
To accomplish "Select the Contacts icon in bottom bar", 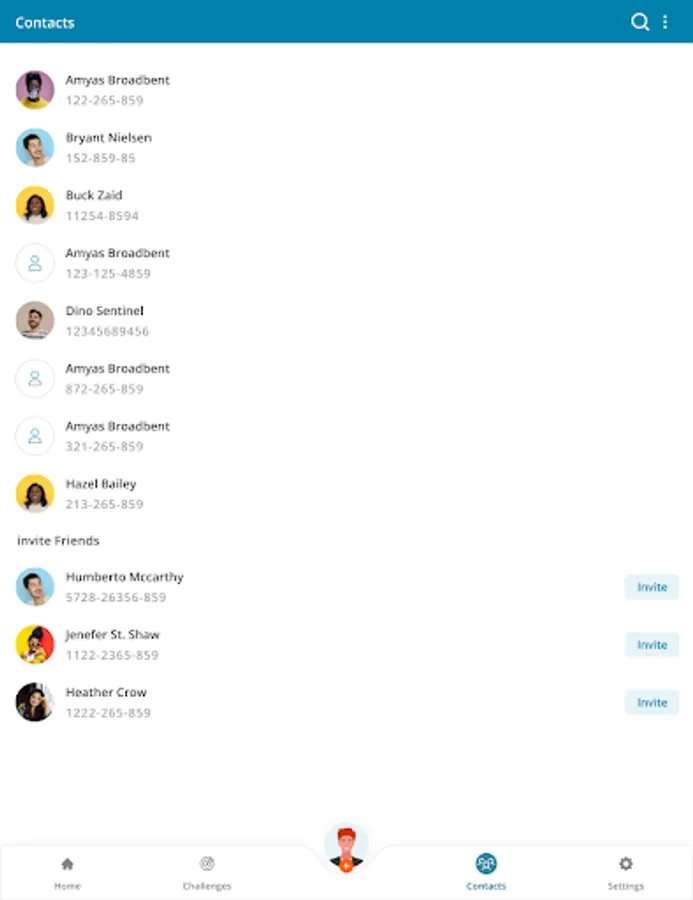I will point(486,863).
